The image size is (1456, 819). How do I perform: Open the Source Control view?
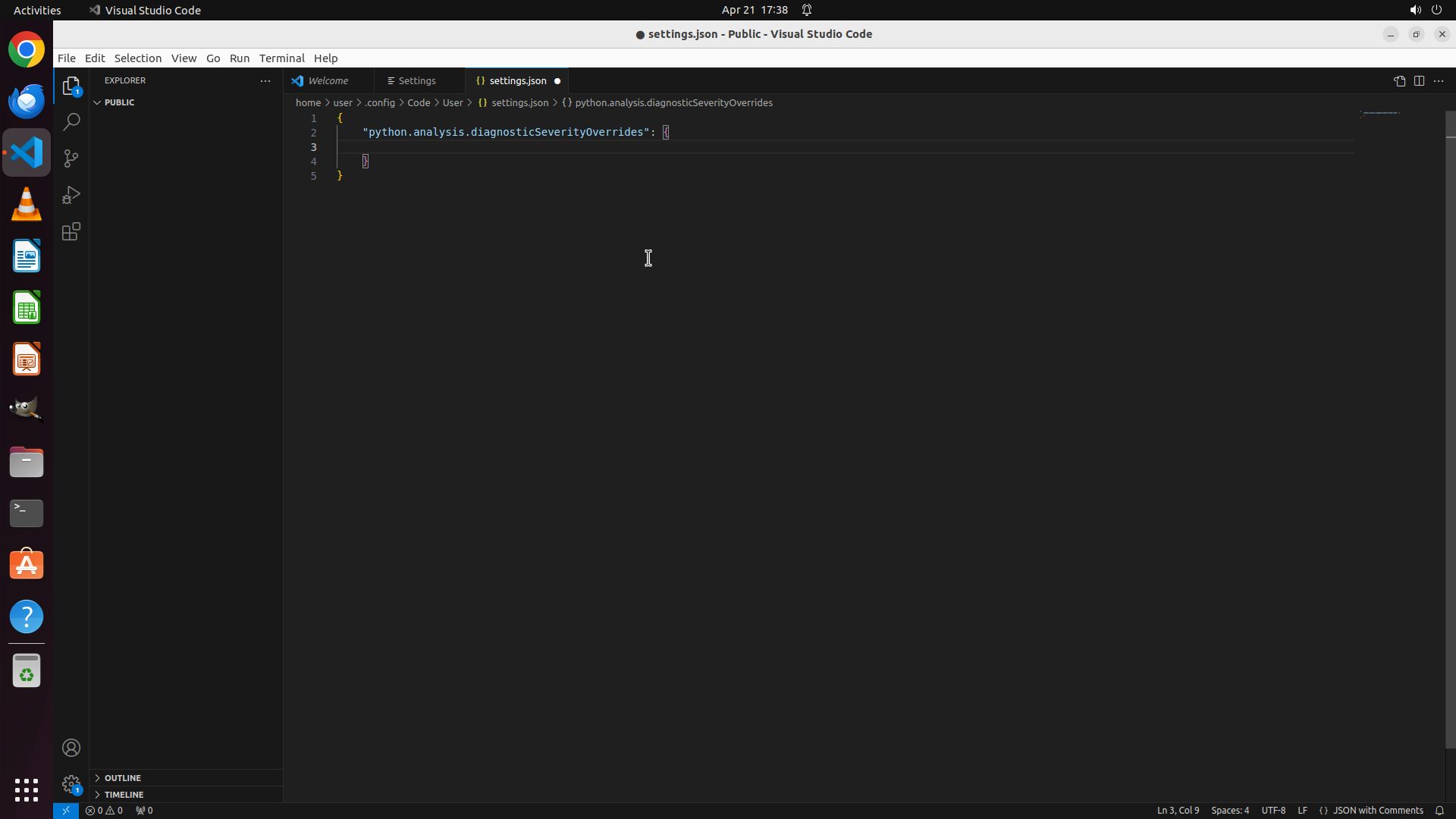coord(71,158)
